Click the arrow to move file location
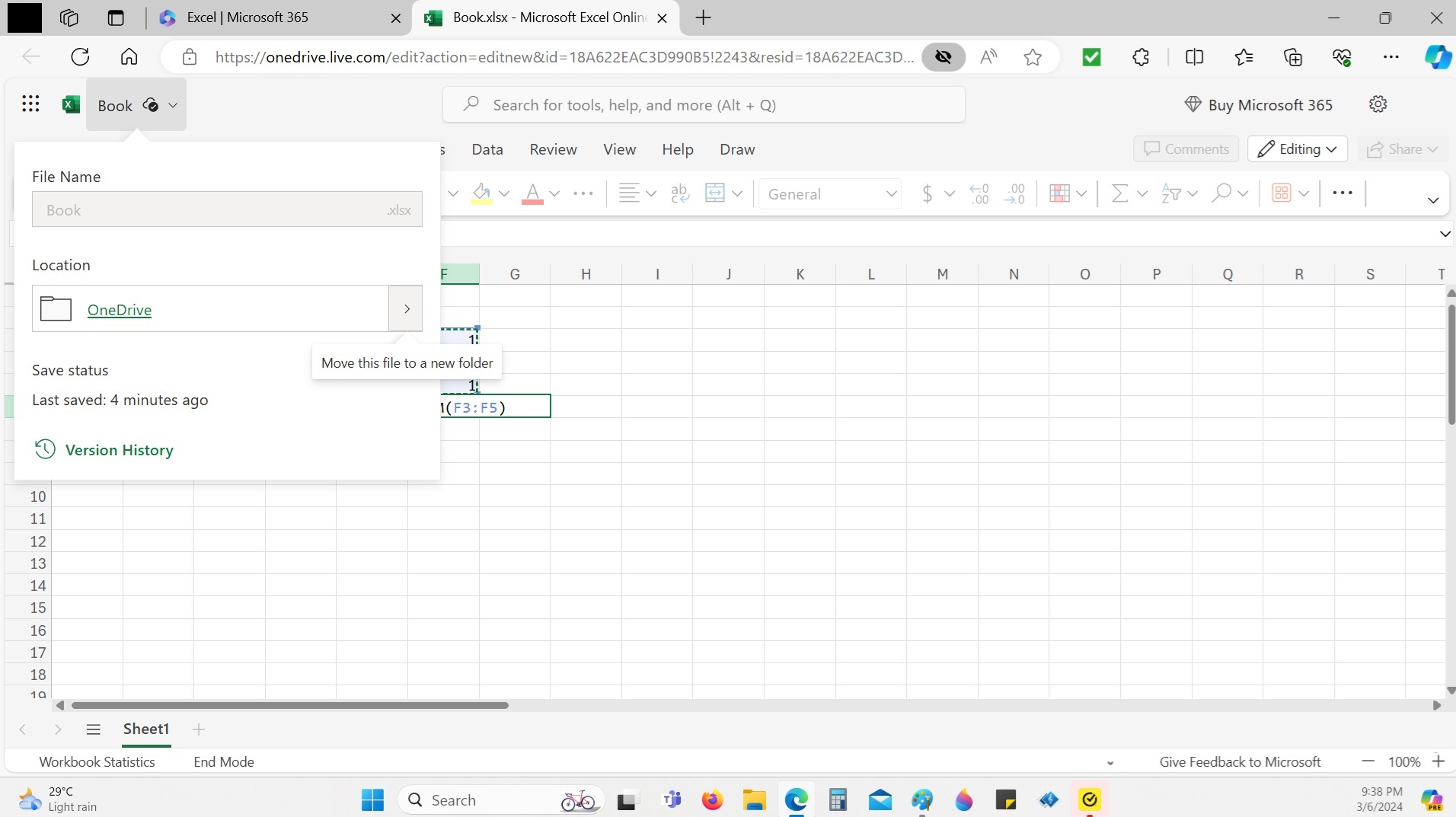This screenshot has width=1456, height=817. point(406,308)
